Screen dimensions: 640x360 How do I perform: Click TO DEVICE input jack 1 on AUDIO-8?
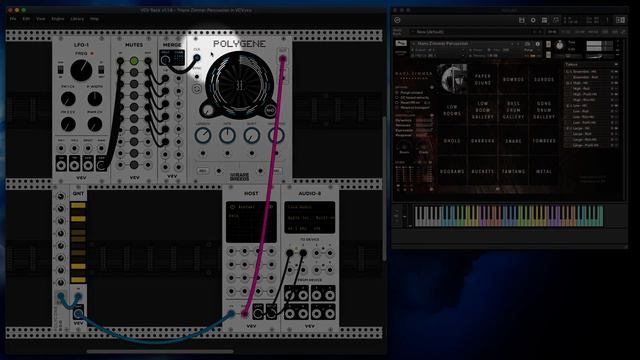tap(290, 253)
